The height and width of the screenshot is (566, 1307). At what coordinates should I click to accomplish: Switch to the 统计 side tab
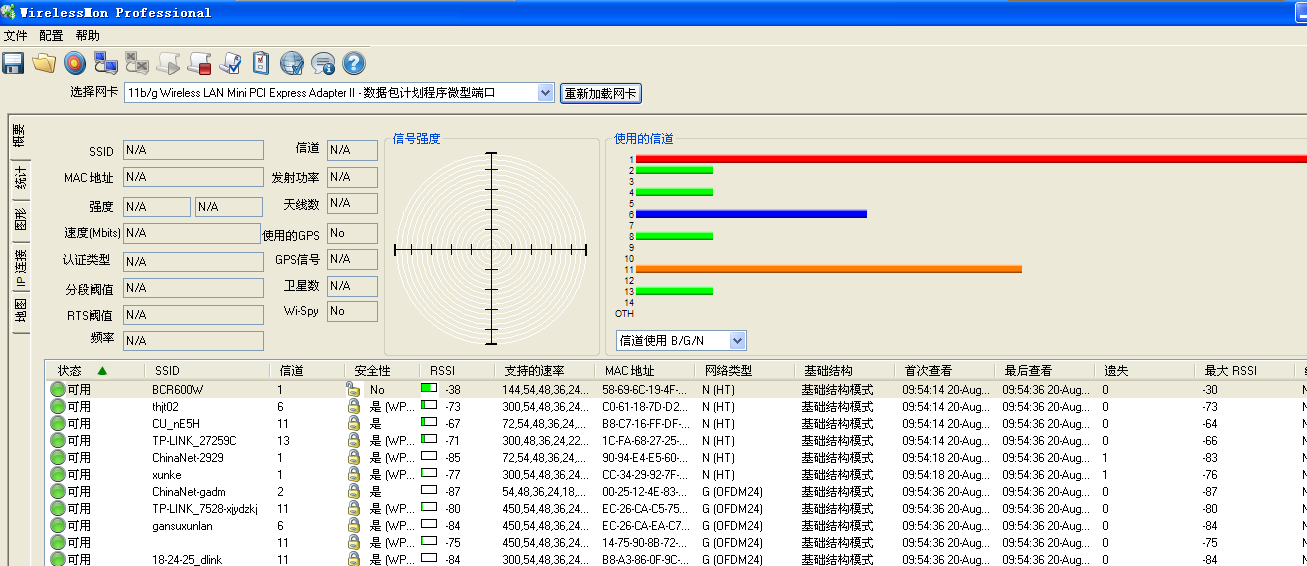click(20, 179)
